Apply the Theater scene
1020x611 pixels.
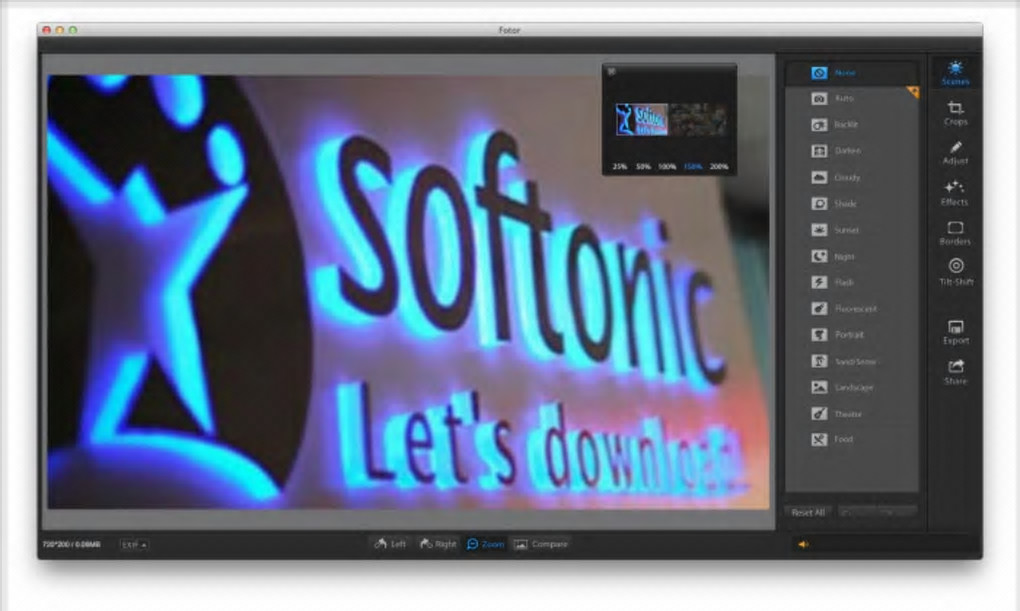[851, 414]
